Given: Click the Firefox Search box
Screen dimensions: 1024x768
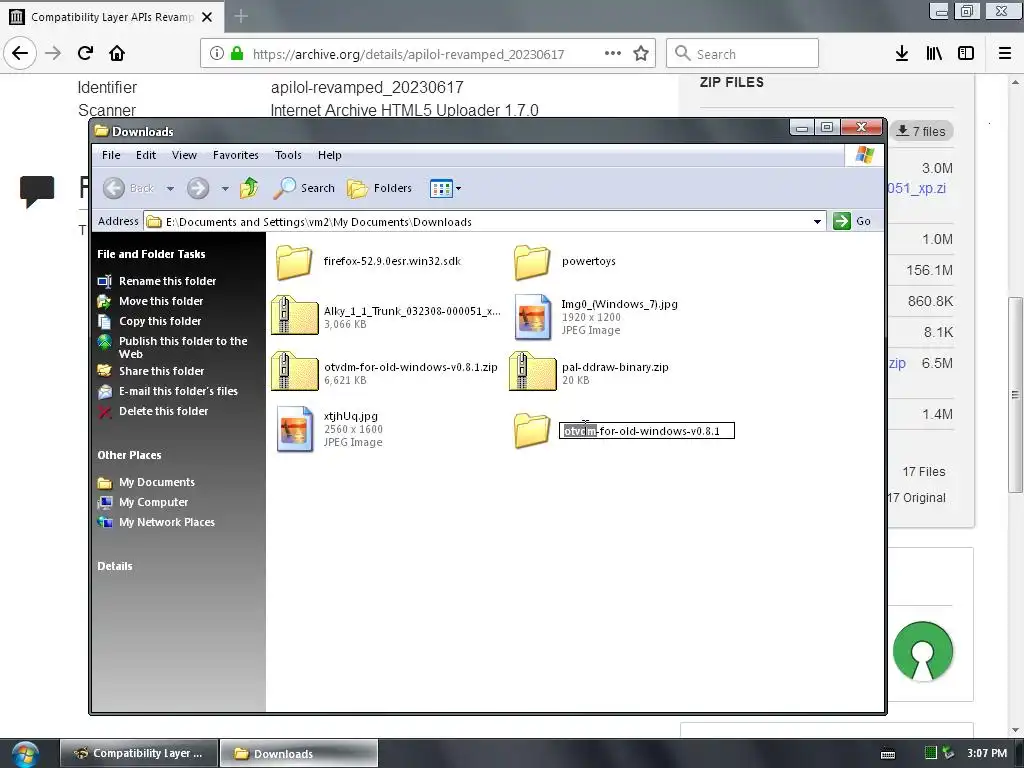Looking at the screenshot, I should [x=742, y=54].
